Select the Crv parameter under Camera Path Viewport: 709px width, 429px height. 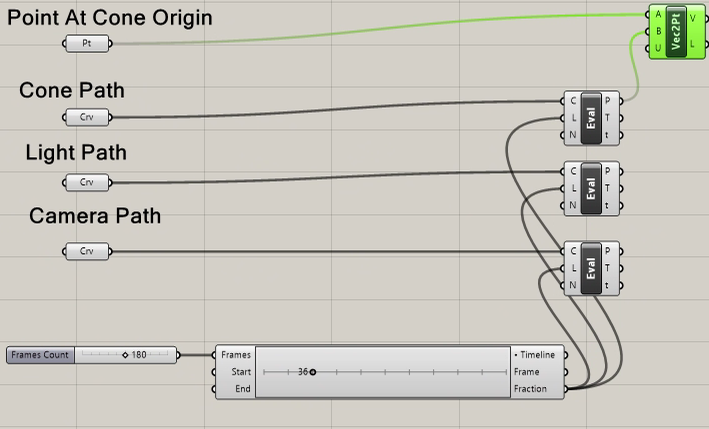[86, 251]
